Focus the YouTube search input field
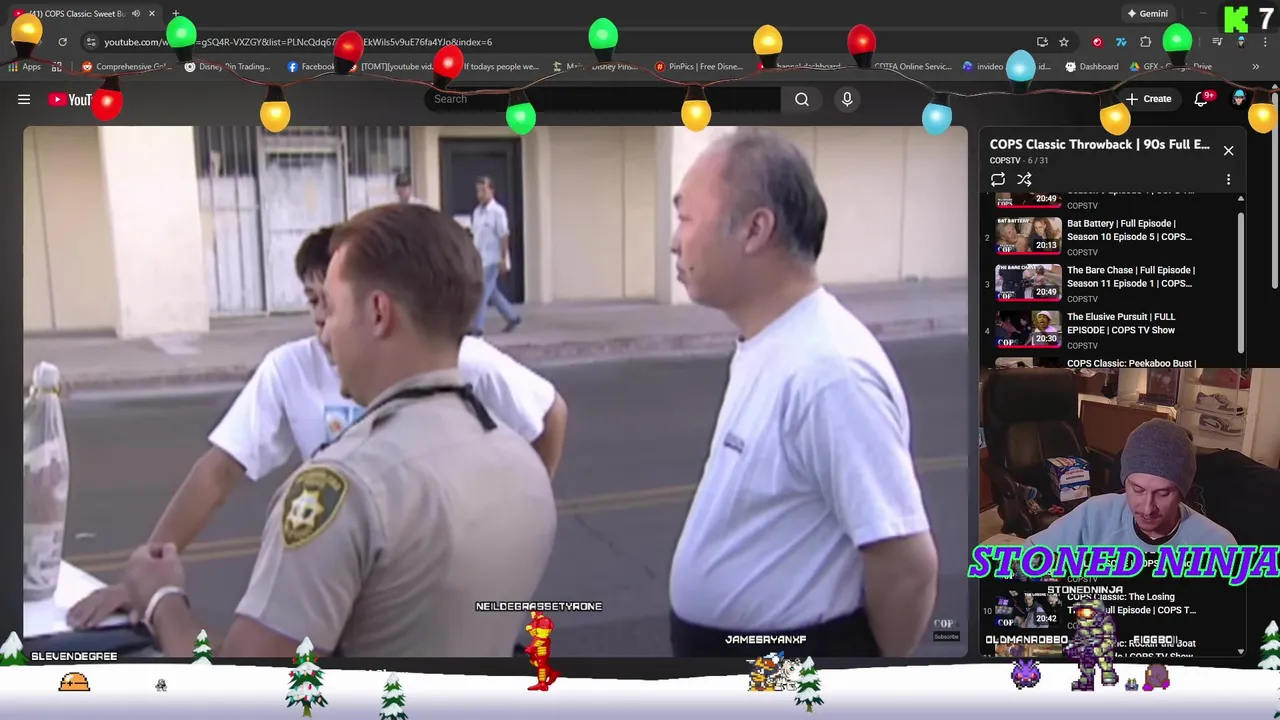 tap(603, 99)
